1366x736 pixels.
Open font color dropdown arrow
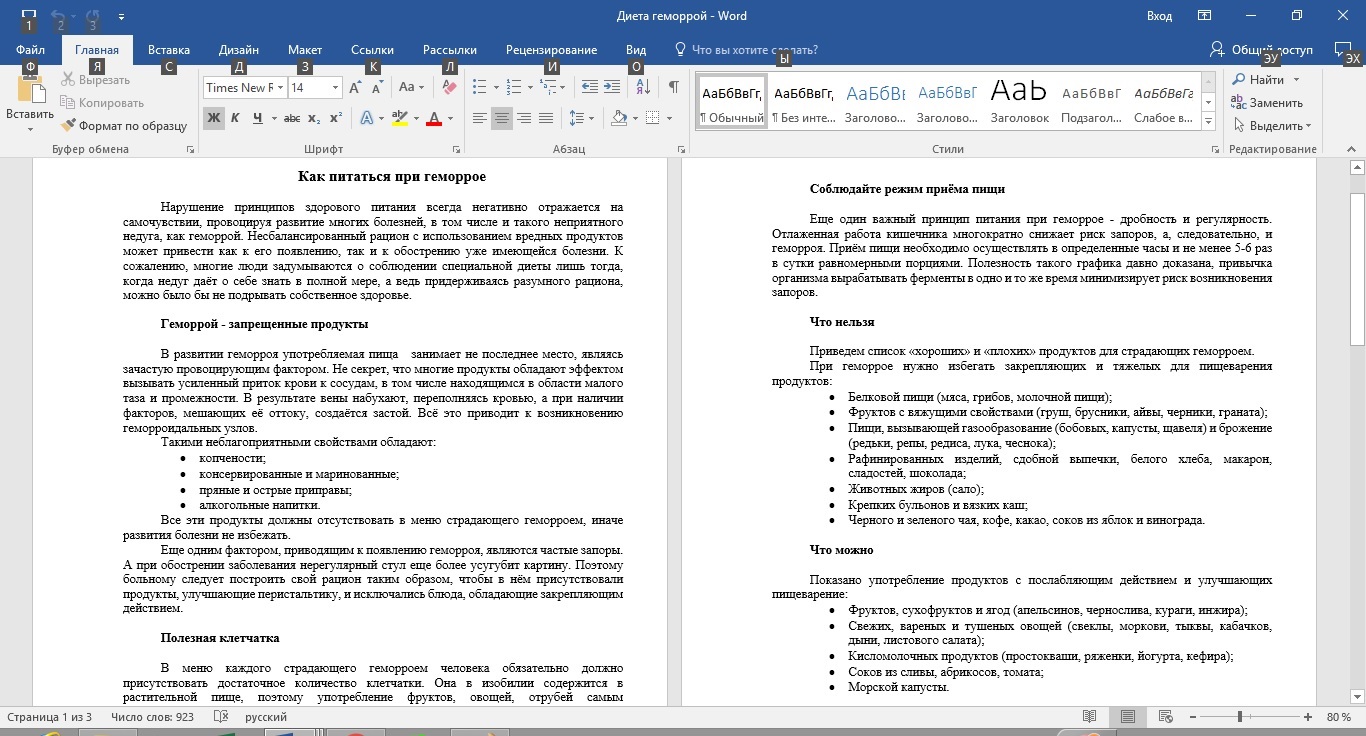[x=450, y=118]
